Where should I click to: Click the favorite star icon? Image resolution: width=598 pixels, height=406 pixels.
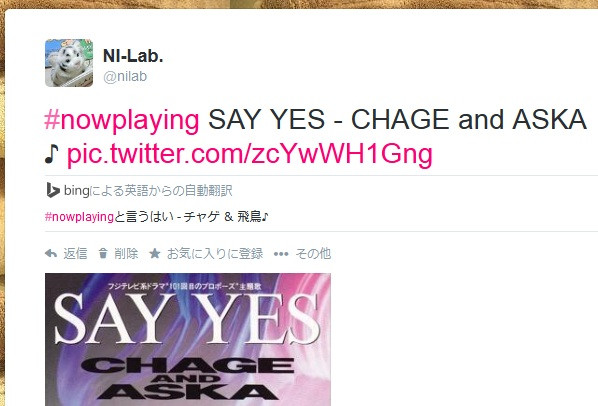pos(154,253)
